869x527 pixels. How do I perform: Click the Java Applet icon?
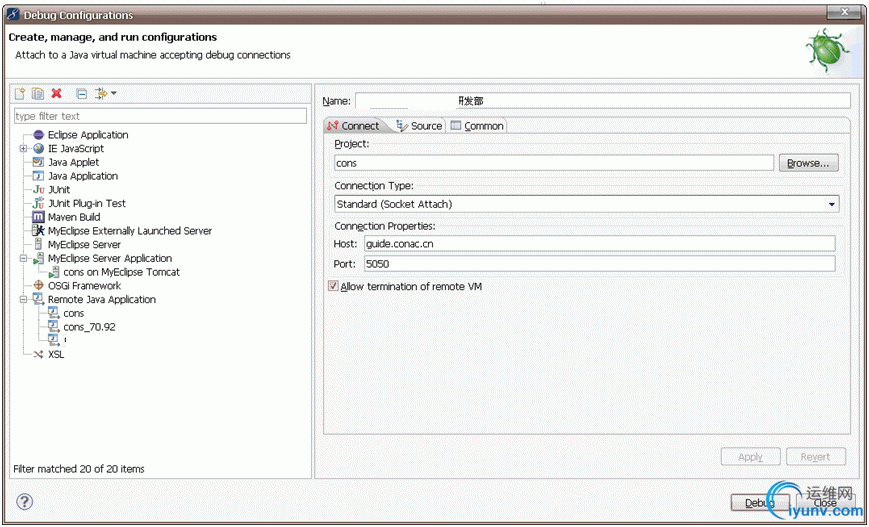[x=38, y=162]
